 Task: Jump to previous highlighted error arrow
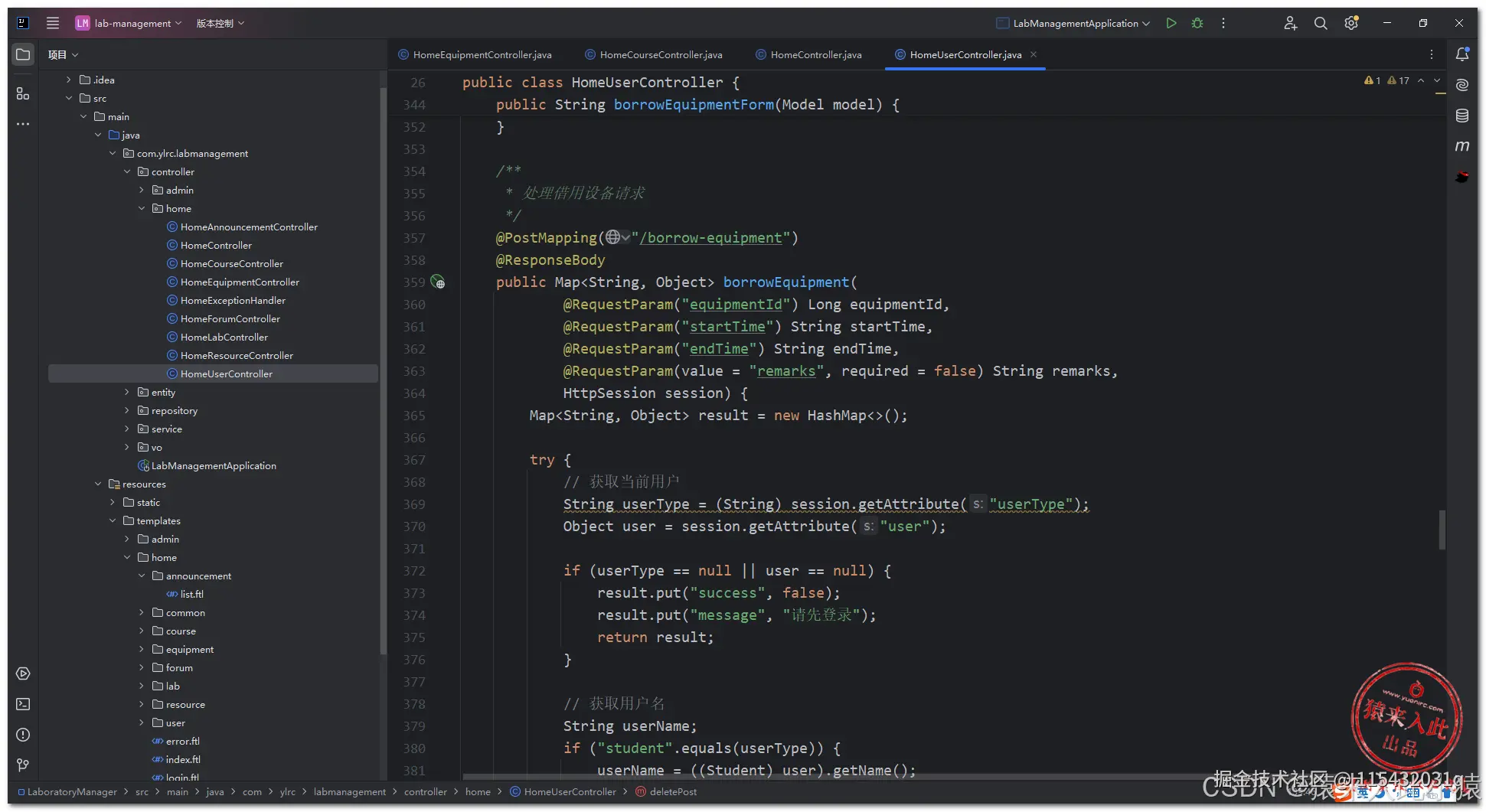[1421, 80]
